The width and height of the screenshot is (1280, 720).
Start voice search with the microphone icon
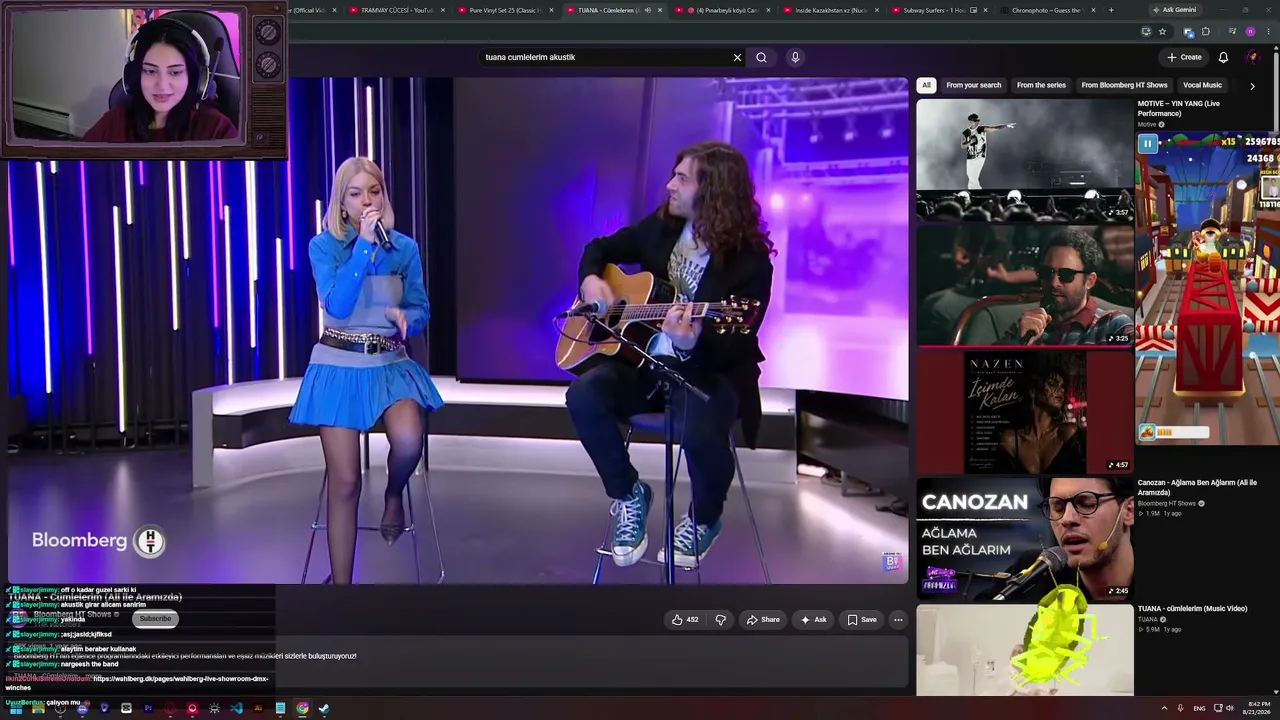(x=795, y=57)
